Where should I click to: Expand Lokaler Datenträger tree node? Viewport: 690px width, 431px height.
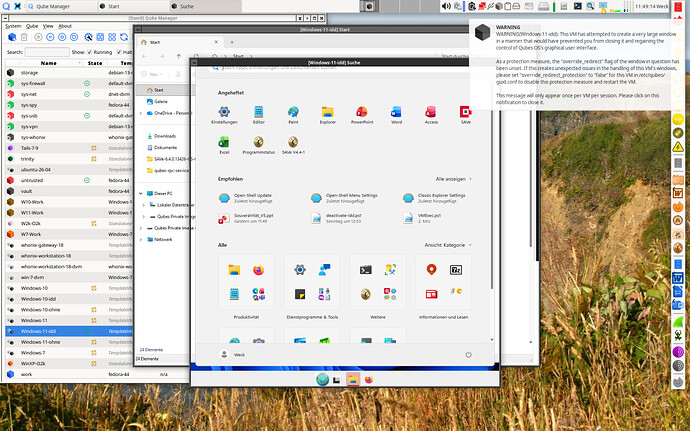[143, 205]
